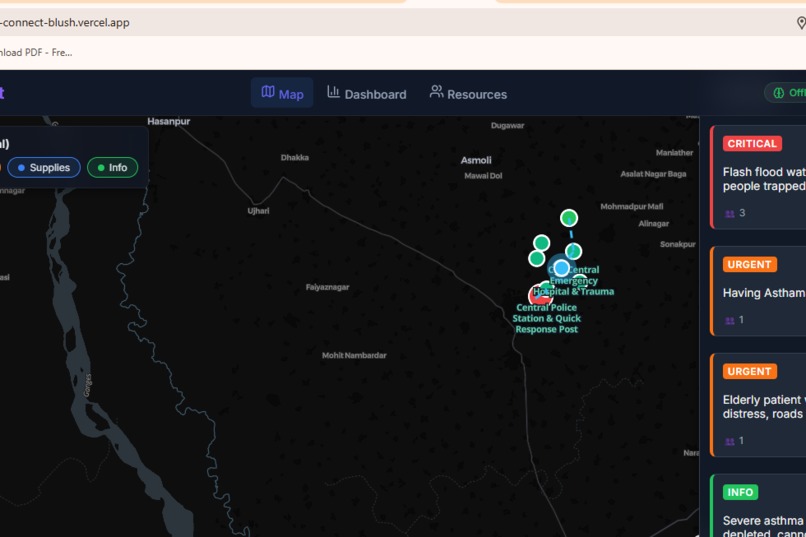
Task: Select the blue supplies marker on the map
Action: point(561,268)
